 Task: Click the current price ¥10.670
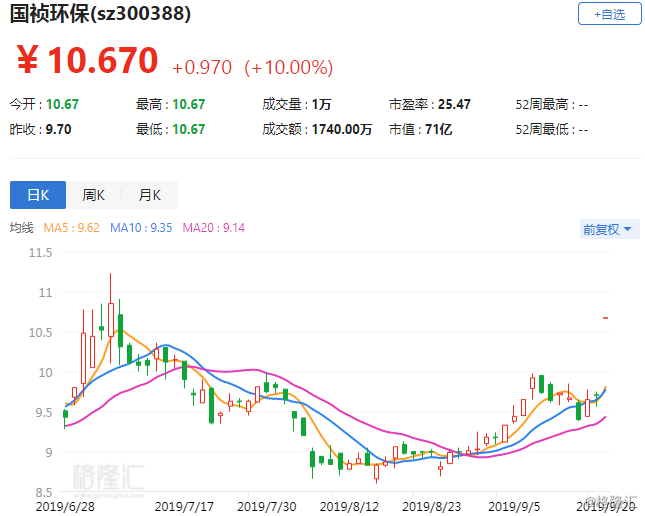point(87,60)
